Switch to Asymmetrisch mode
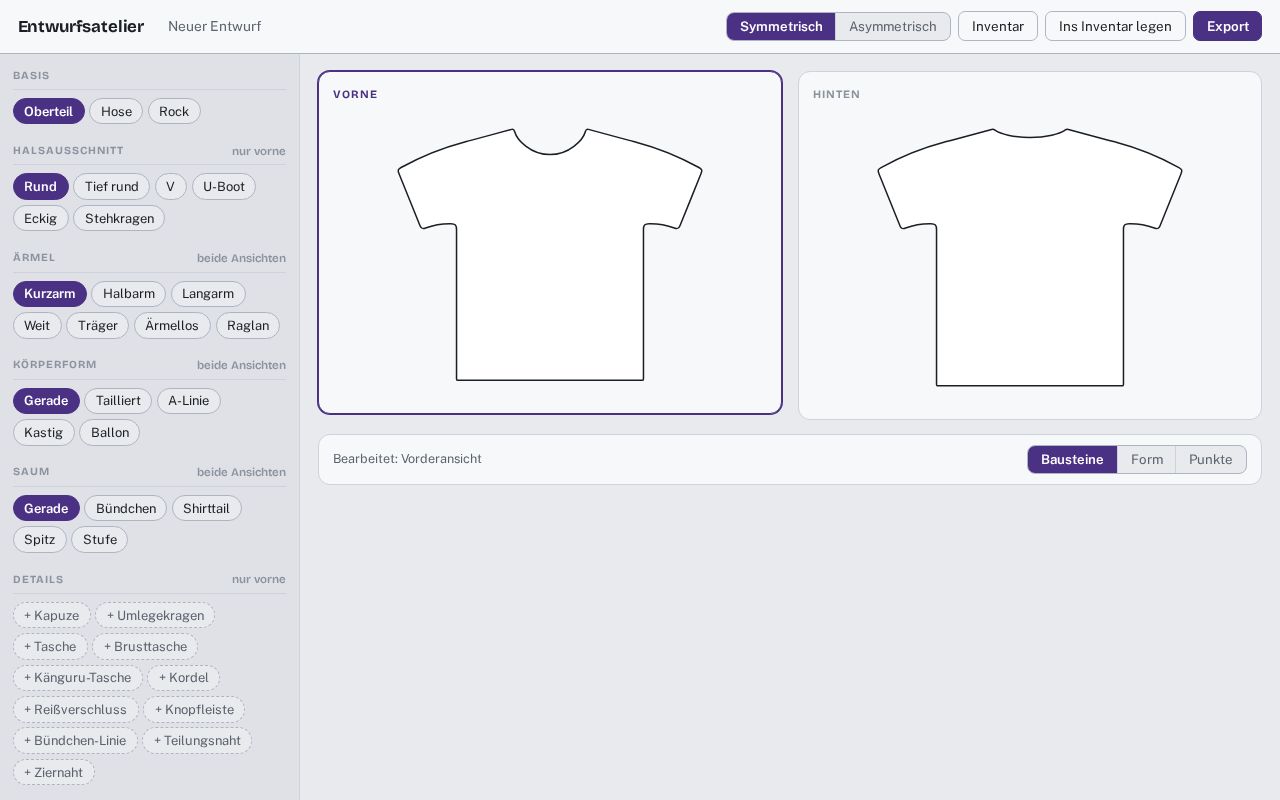 (x=892, y=26)
